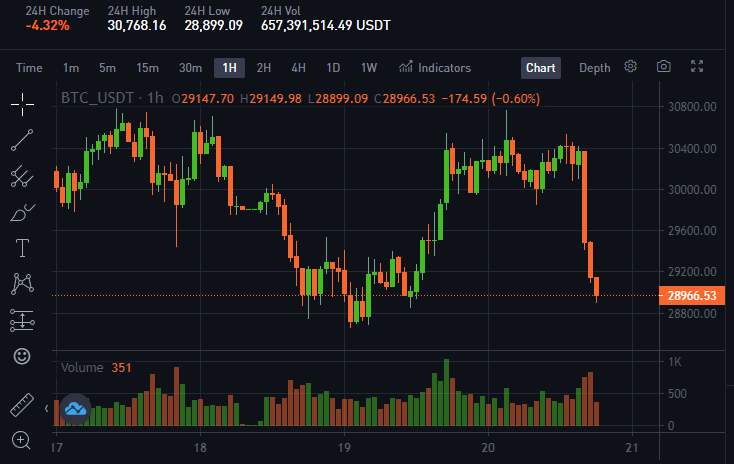Enter fullscreen chart mode
734x464 pixels.
pos(697,66)
